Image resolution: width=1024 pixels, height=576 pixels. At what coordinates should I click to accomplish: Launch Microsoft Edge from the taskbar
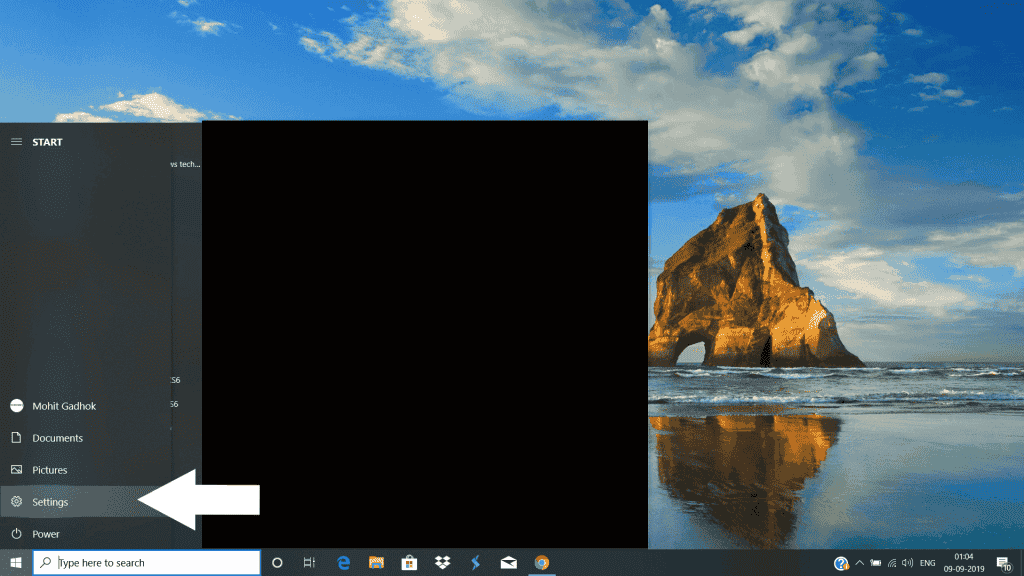(343, 563)
